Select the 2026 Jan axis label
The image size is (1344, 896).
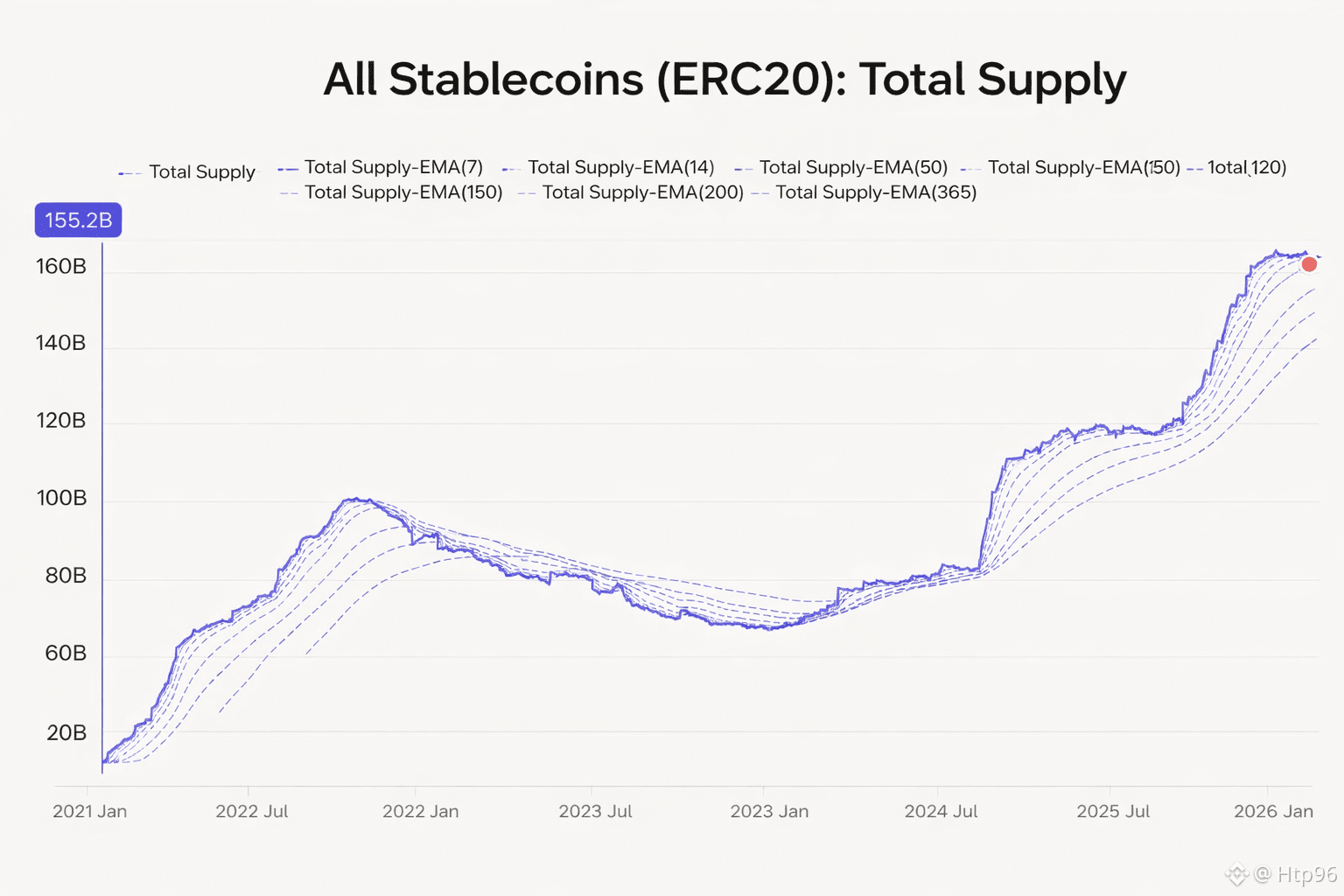(1273, 811)
